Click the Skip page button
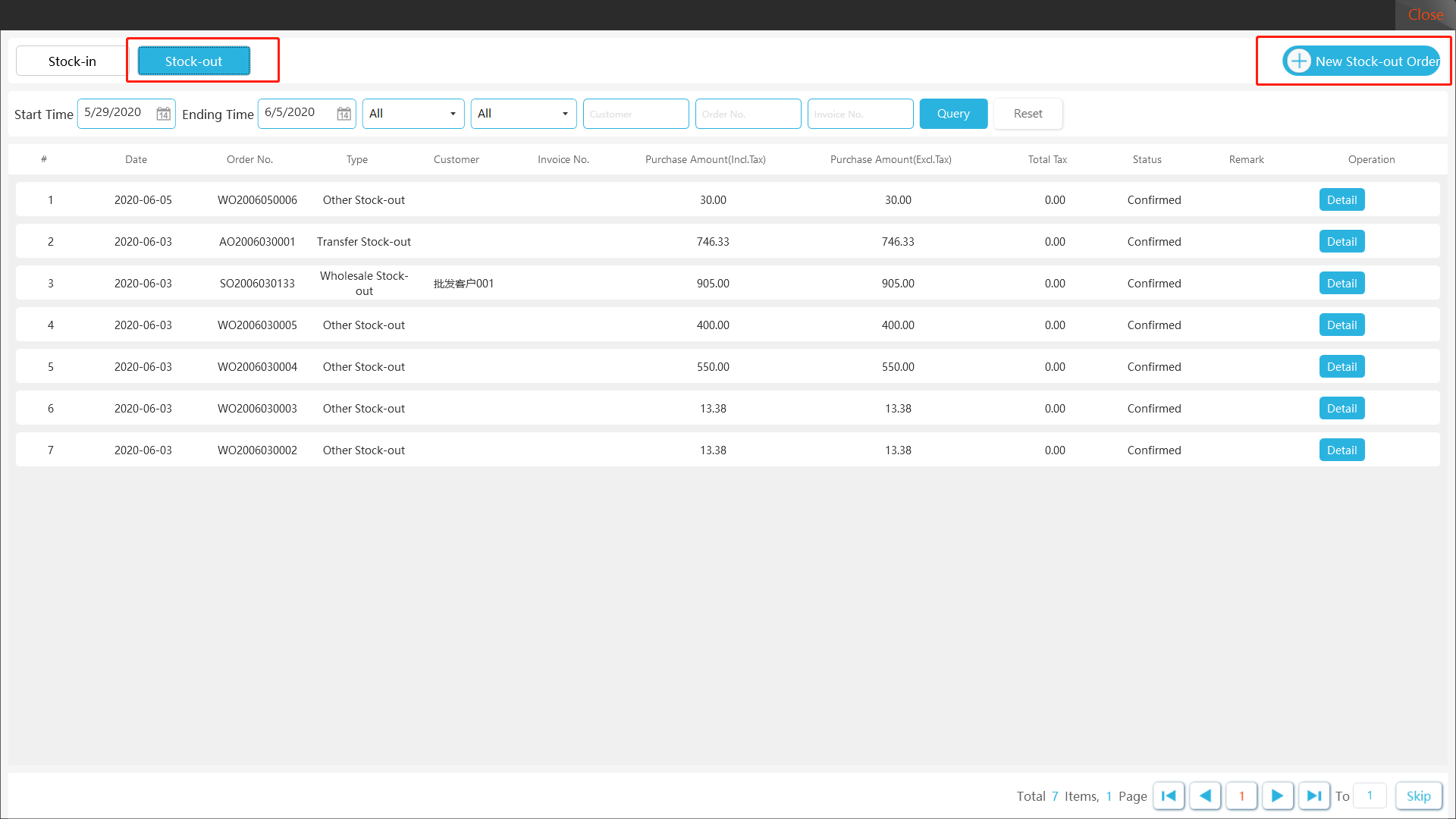 [1418, 795]
